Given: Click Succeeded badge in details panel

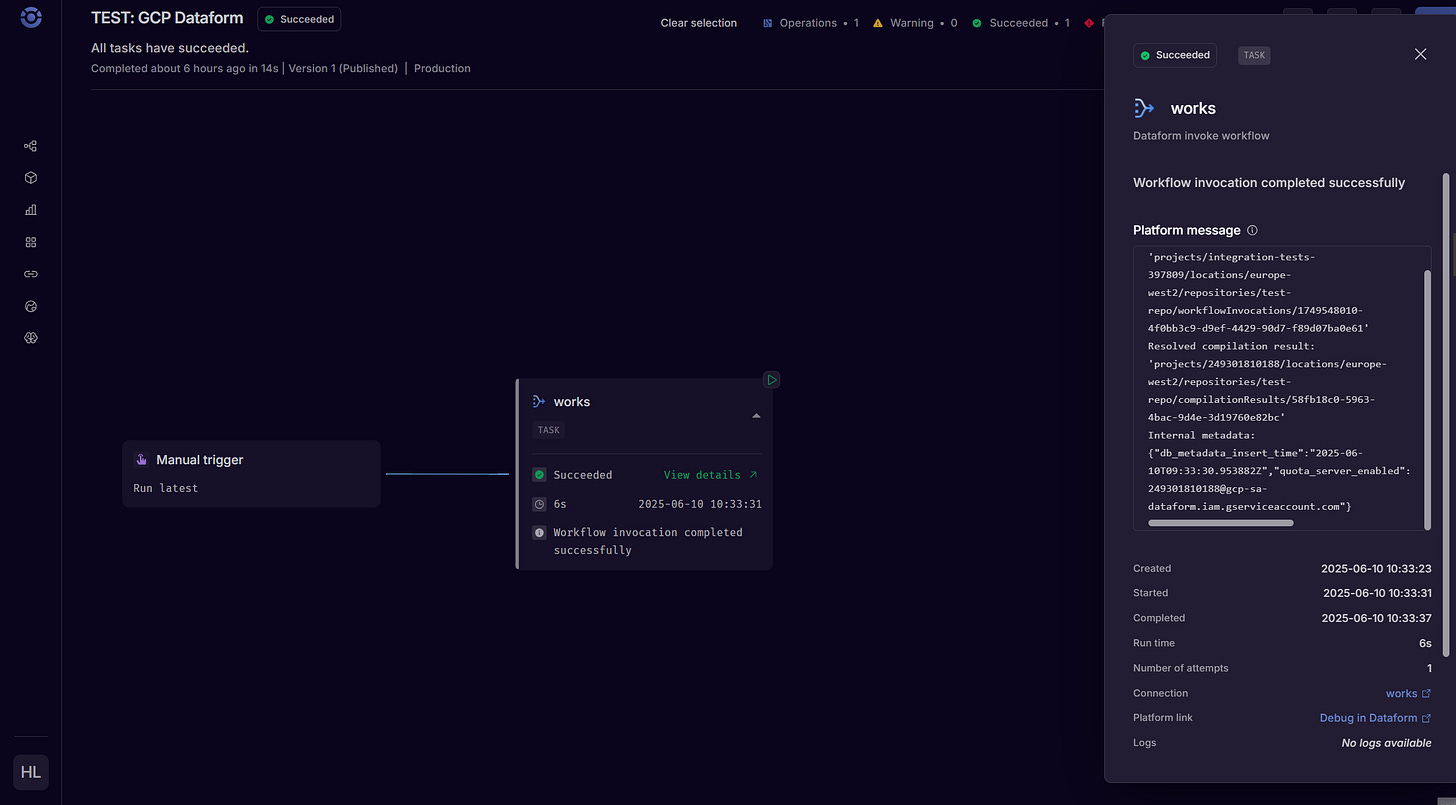Looking at the screenshot, I should click(1175, 55).
